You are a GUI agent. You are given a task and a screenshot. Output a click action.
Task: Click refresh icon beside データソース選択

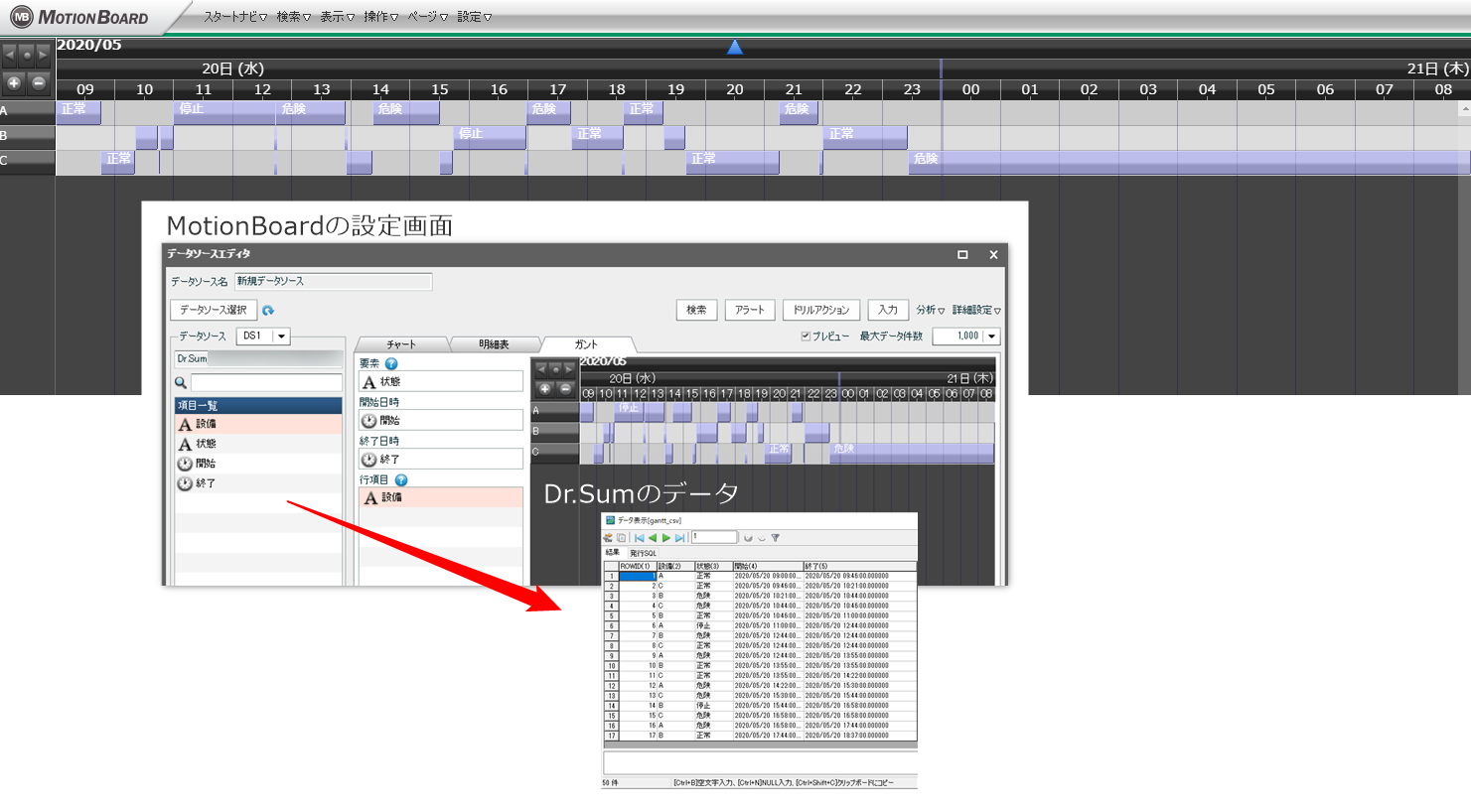click(x=268, y=311)
